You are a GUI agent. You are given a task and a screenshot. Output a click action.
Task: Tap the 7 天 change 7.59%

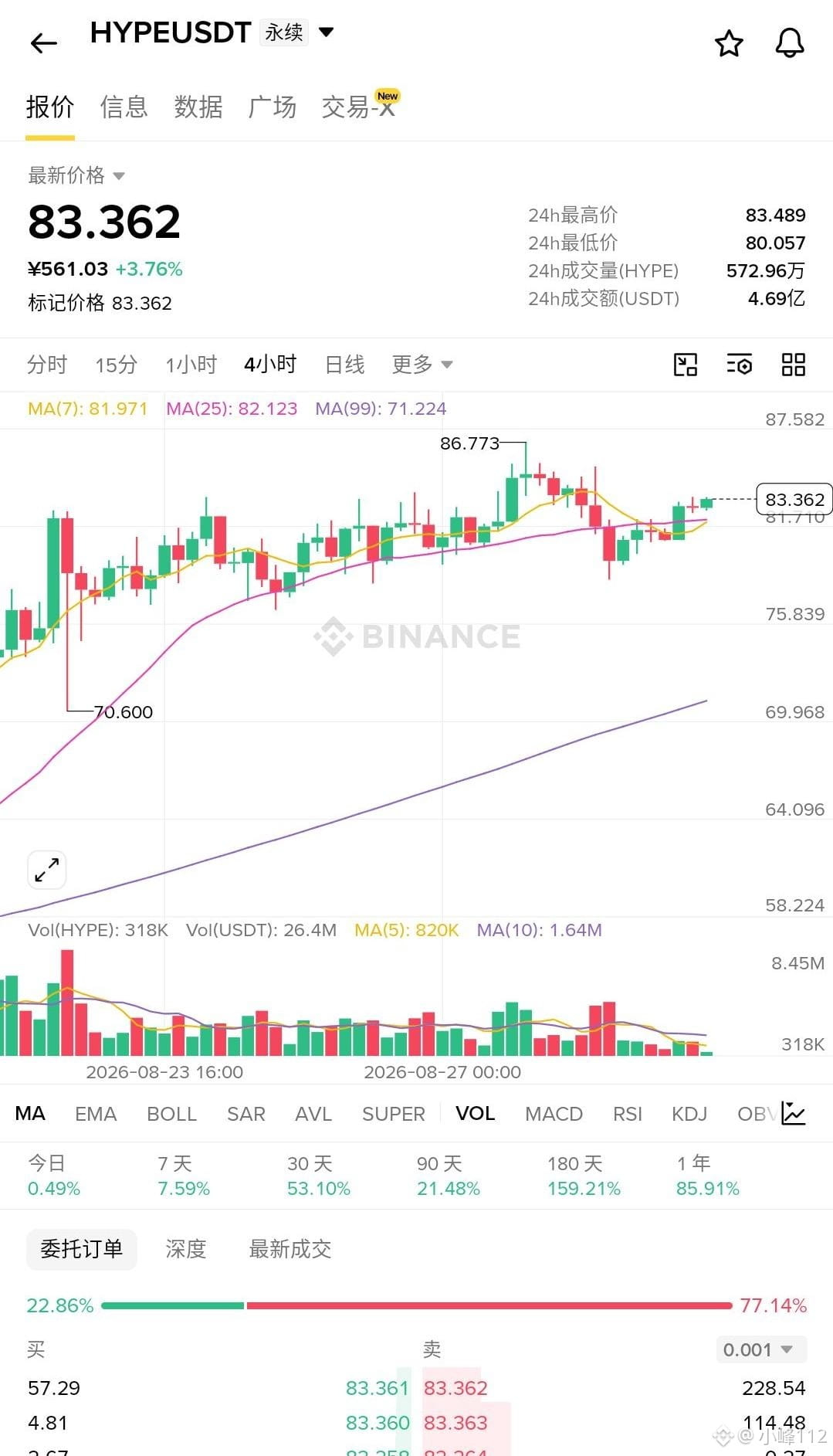184,1188
